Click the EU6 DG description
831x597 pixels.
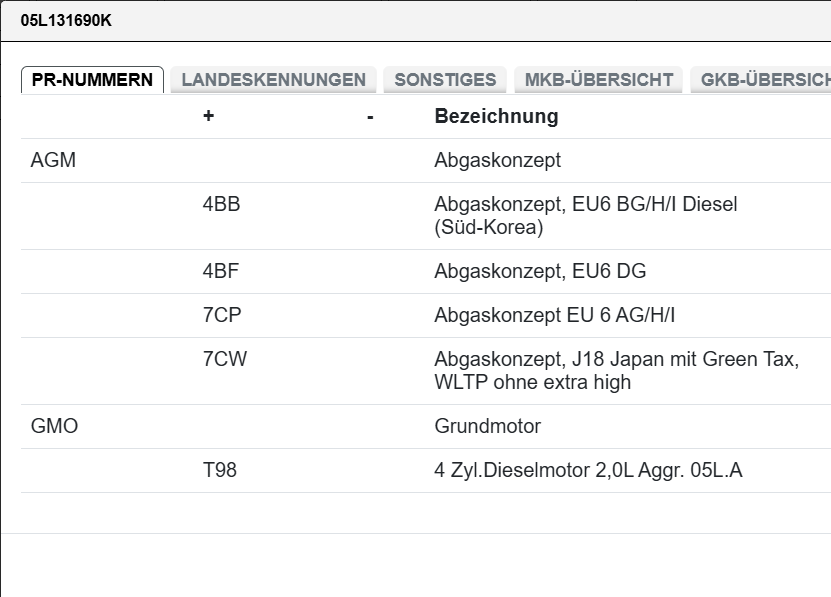(546, 271)
